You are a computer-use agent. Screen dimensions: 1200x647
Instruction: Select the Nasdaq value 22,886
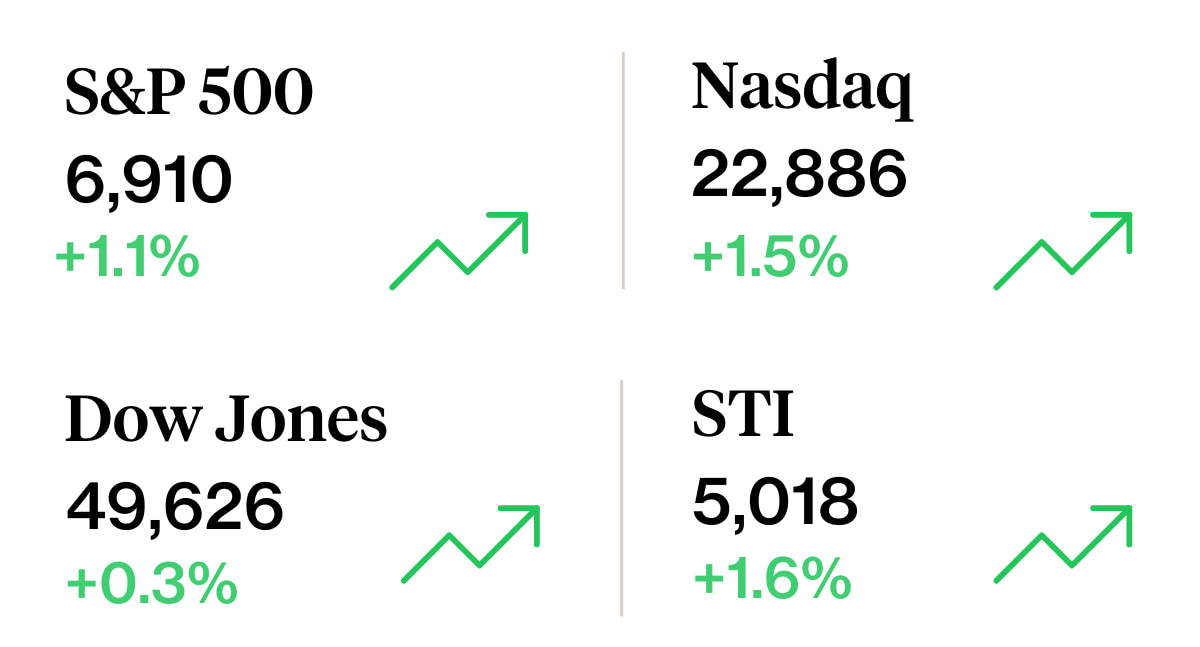[x=799, y=174]
